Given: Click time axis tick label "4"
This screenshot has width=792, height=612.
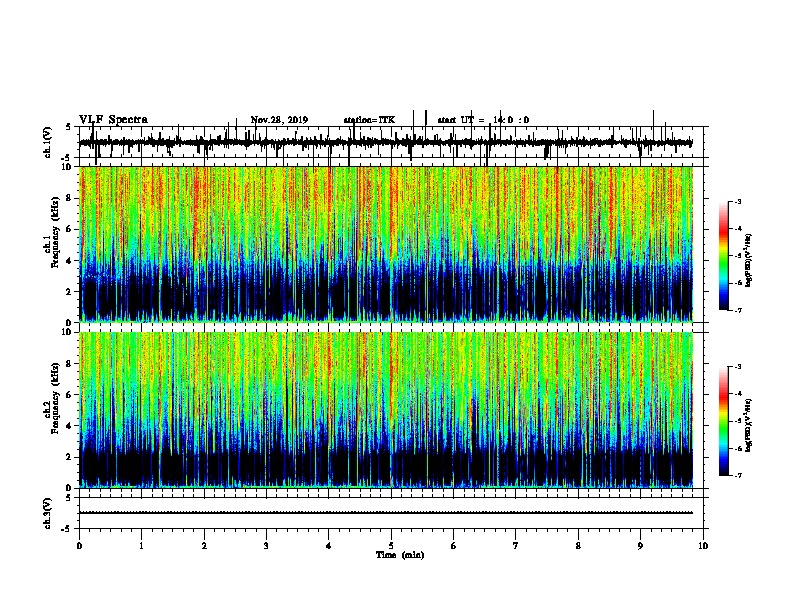Looking at the screenshot, I should pyautogui.click(x=329, y=546).
